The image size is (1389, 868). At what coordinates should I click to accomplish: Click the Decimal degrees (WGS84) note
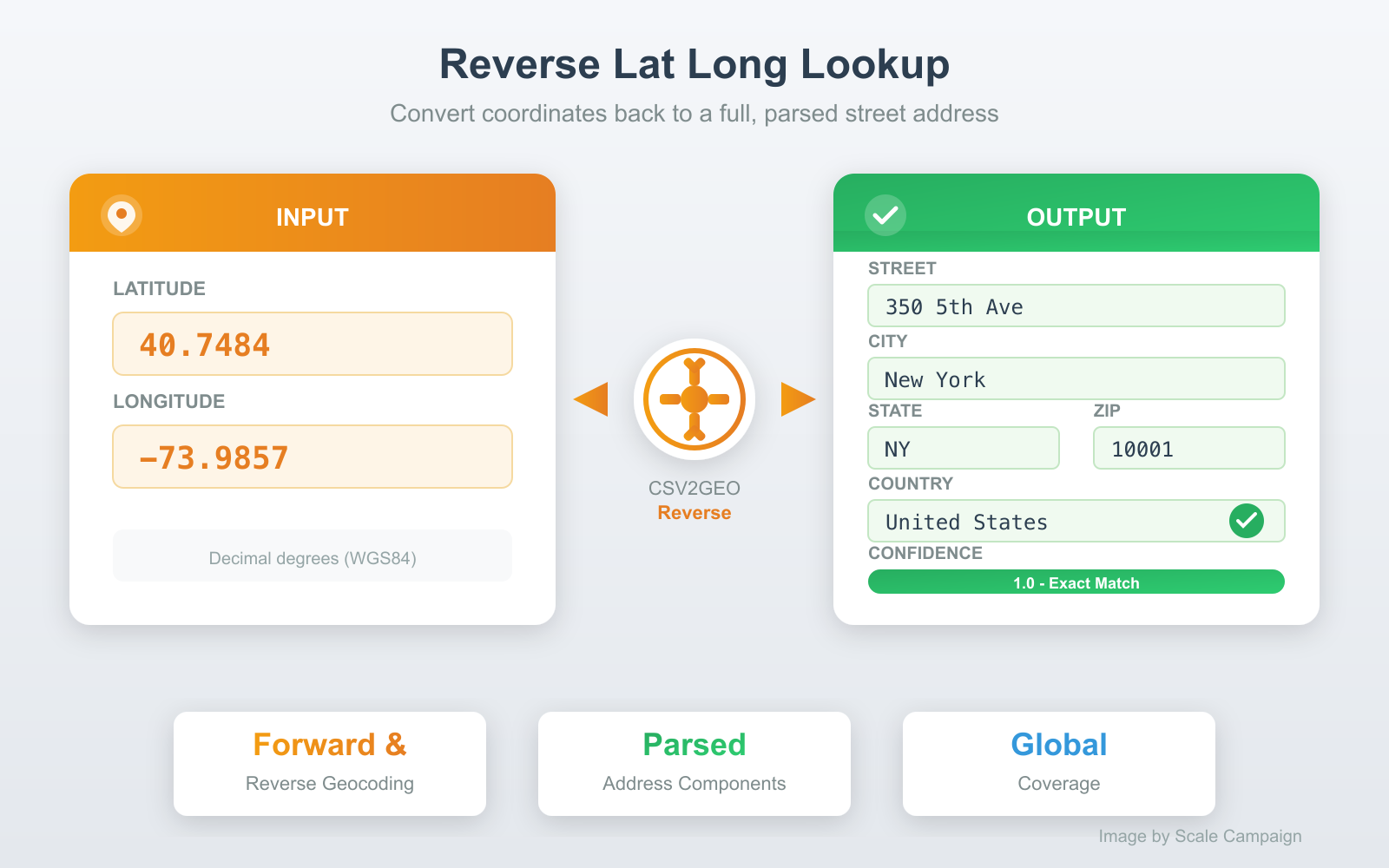click(x=313, y=556)
